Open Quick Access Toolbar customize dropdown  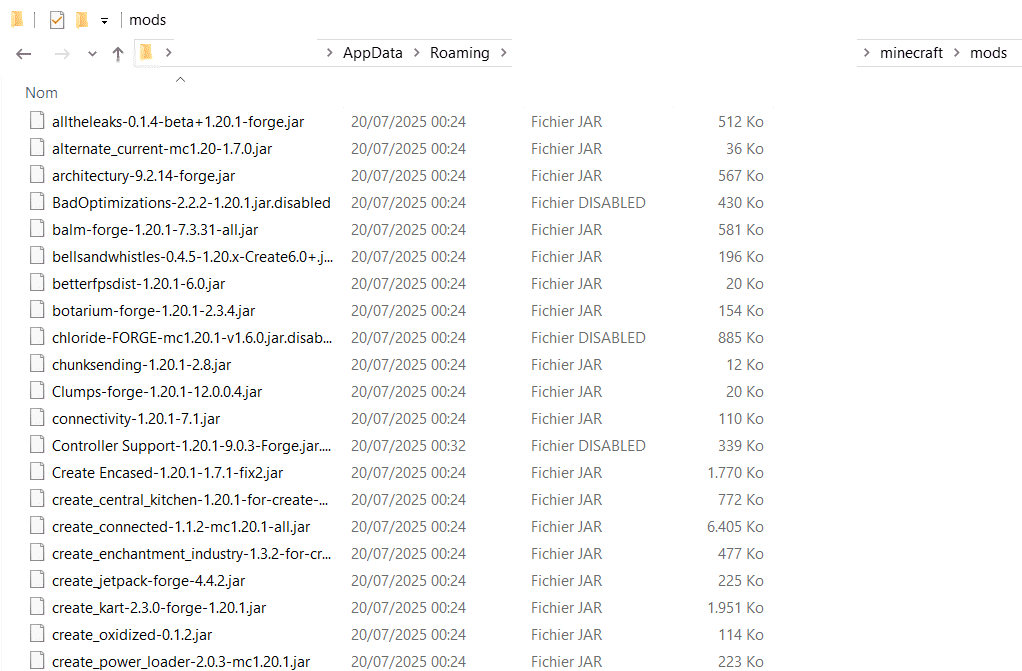[104, 22]
